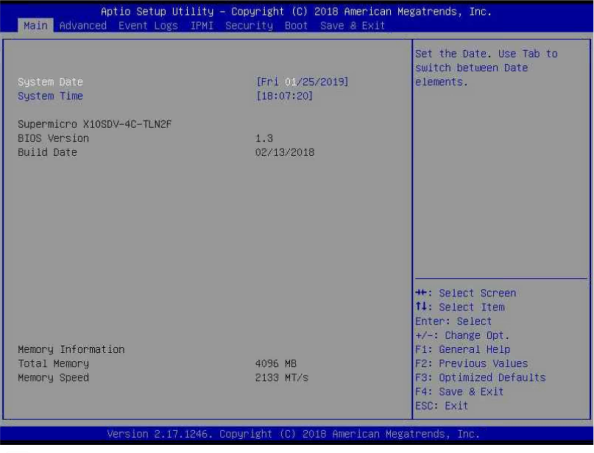The height and width of the screenshot is (453, 594).
Task: Click the highlighted month in System Date
Action: click(290, 82)
